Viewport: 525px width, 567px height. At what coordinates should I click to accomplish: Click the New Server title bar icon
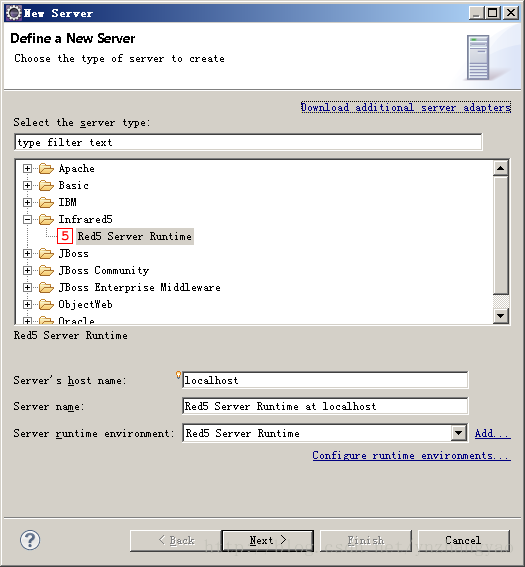pos(14,13)
